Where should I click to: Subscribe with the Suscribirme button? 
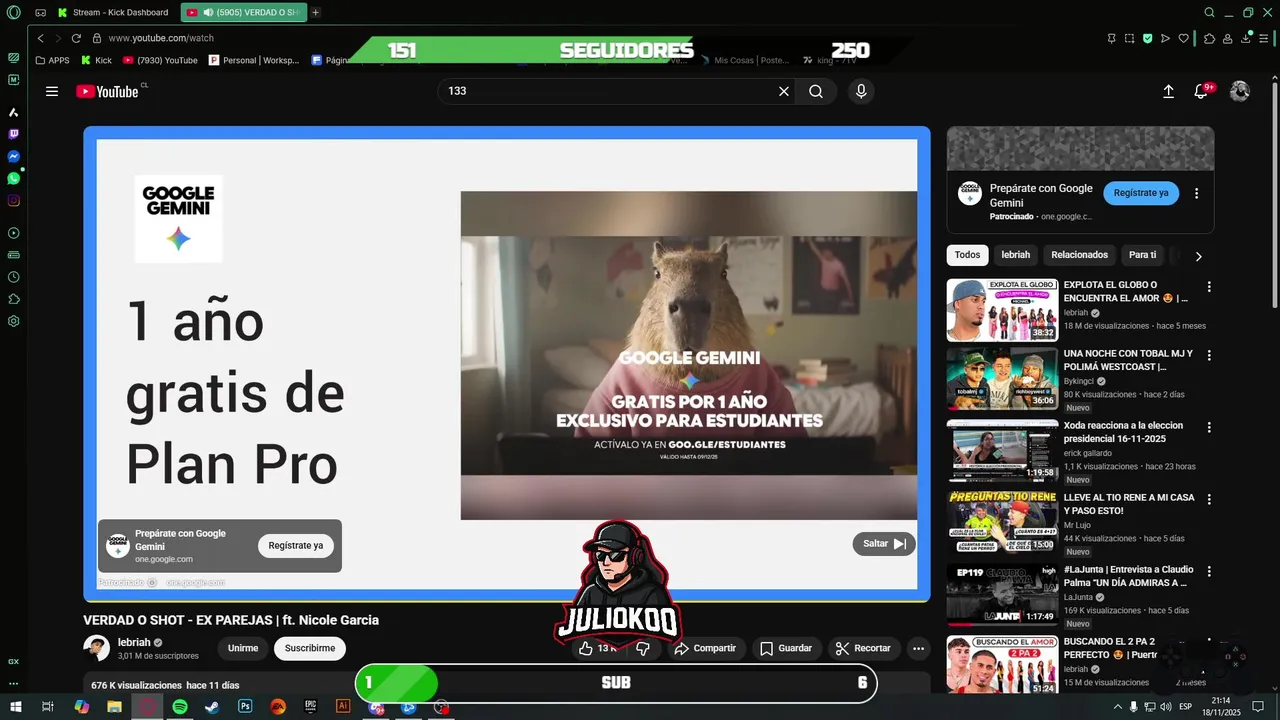click(x=310, y=648)
